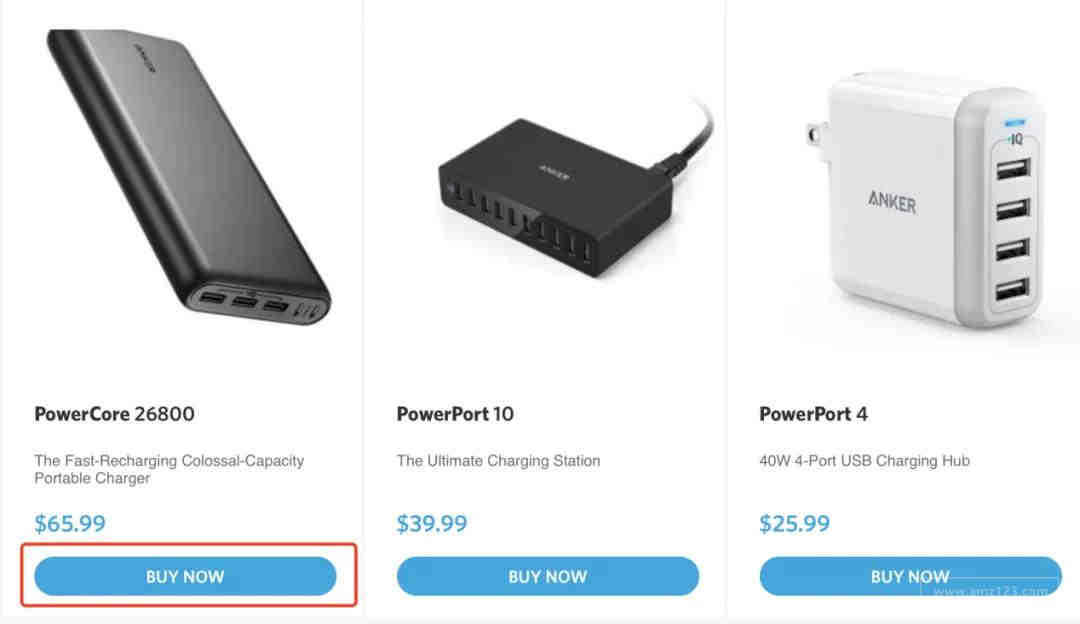Select "The Ultimate Charging Station" description
Screen dimensions: 1080x624
point(498,461)
